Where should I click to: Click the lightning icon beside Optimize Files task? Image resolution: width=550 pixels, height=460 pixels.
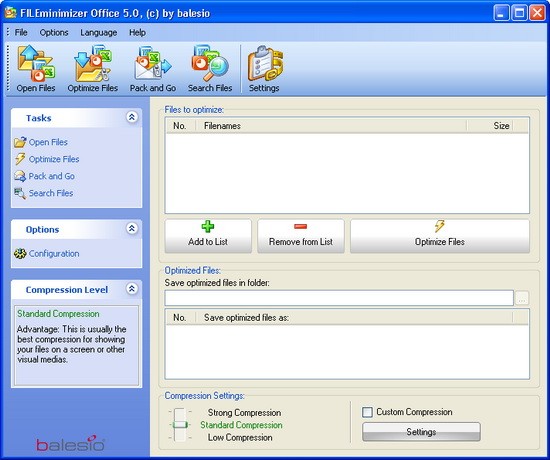(x=20, y=159)
